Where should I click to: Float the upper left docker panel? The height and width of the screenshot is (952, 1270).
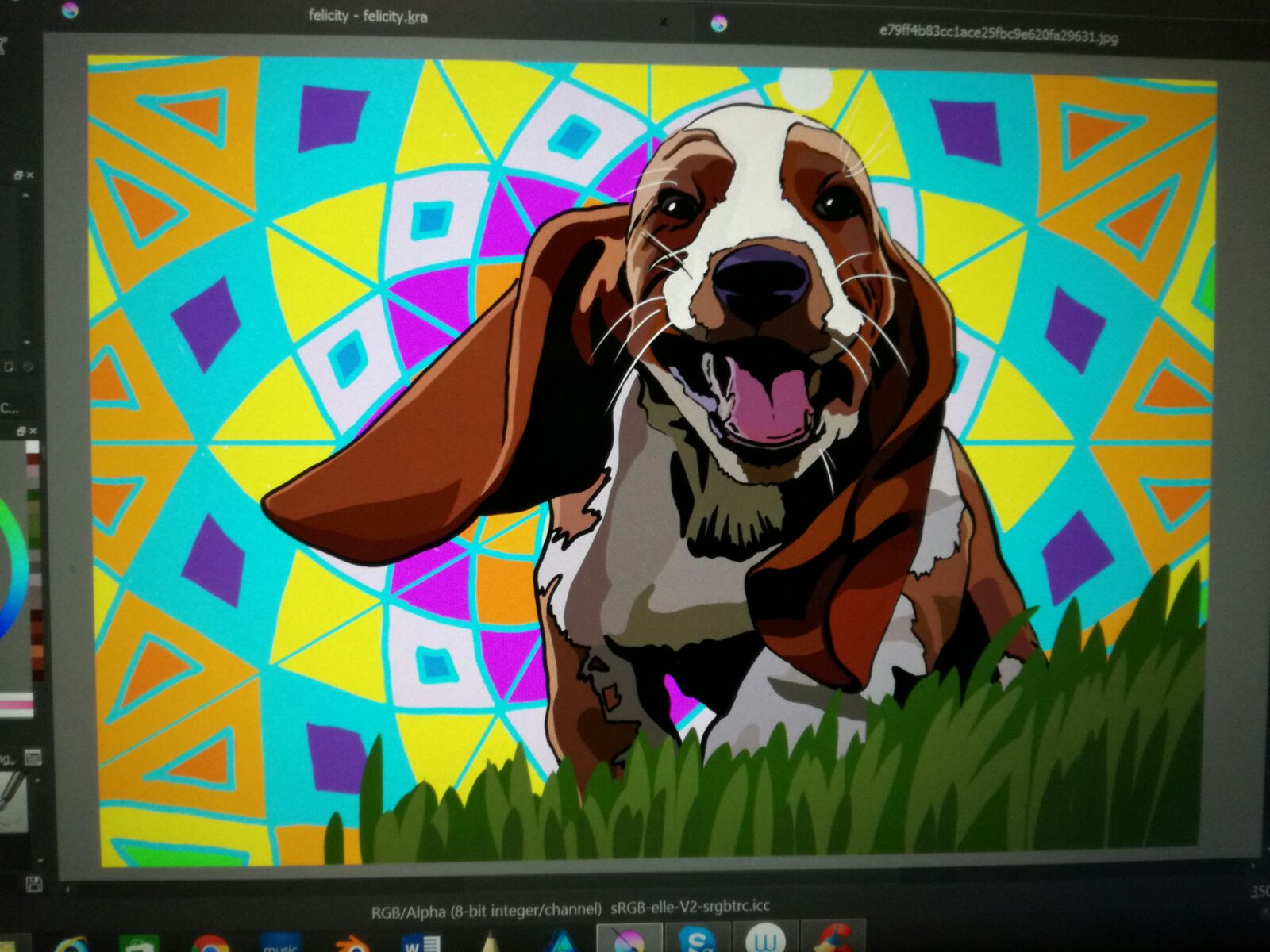pos(17,175)
